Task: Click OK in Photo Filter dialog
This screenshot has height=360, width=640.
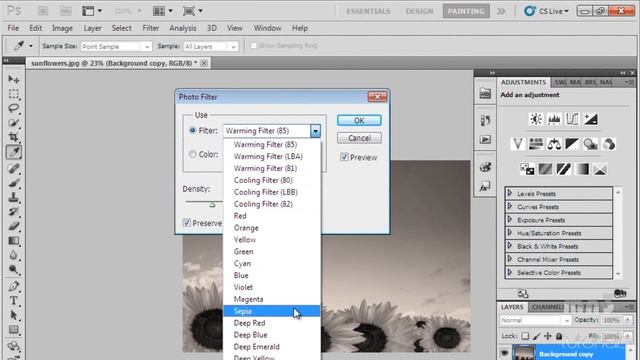Action: [x=359, y=120]
